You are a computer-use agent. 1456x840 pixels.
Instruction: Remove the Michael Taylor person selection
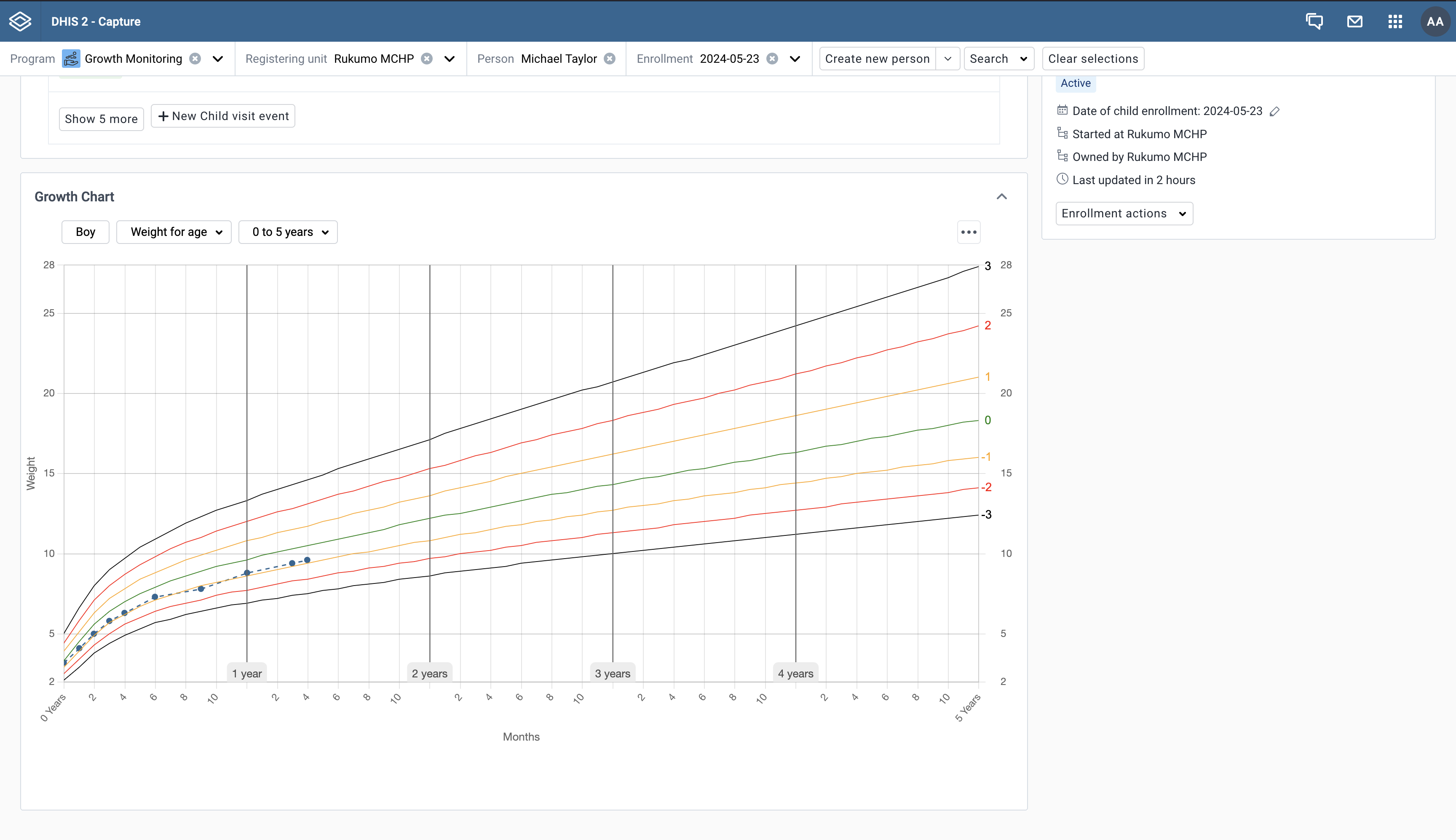point(610,58)
